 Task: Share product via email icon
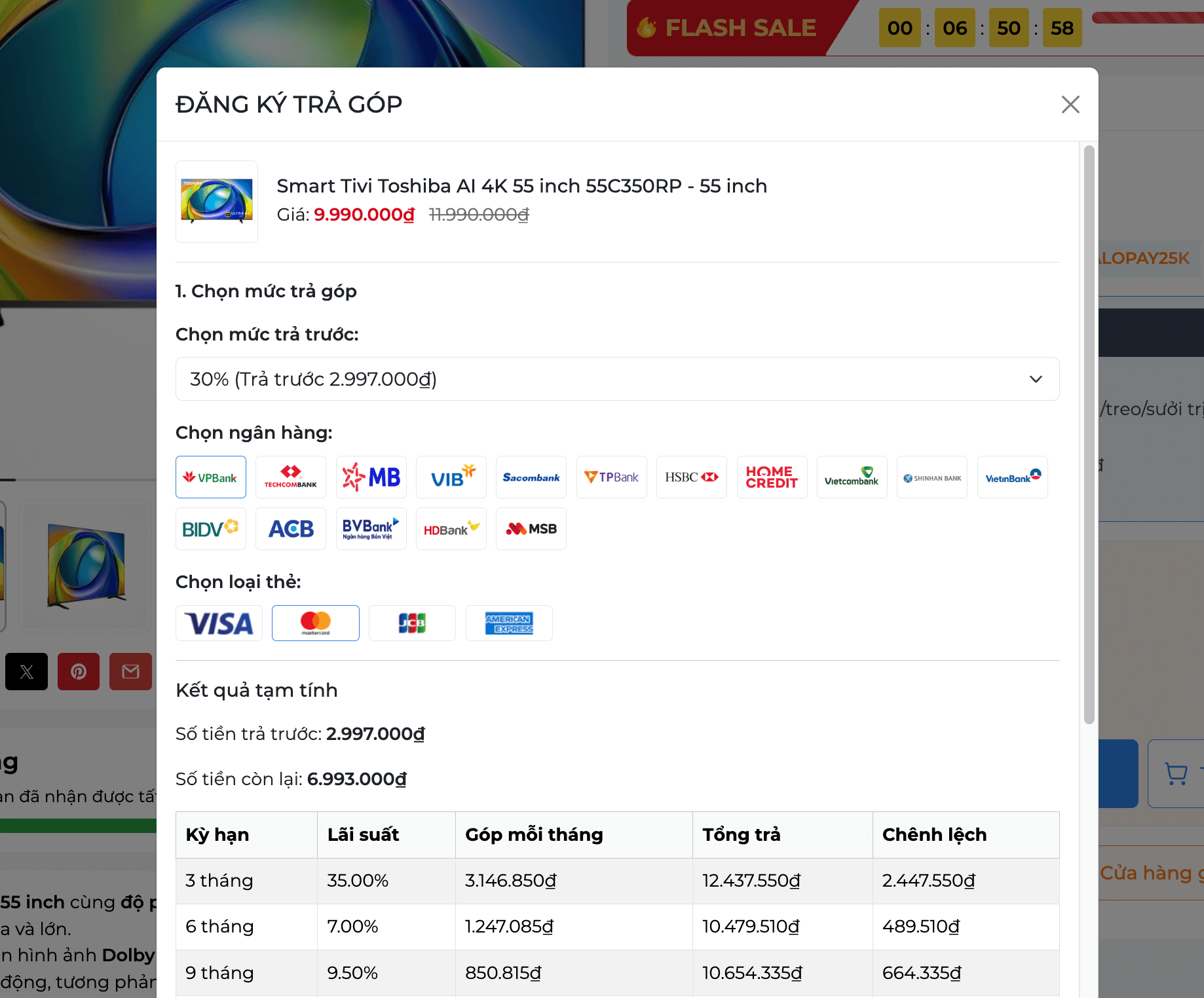pyautogui.click(x=130, y=671)
